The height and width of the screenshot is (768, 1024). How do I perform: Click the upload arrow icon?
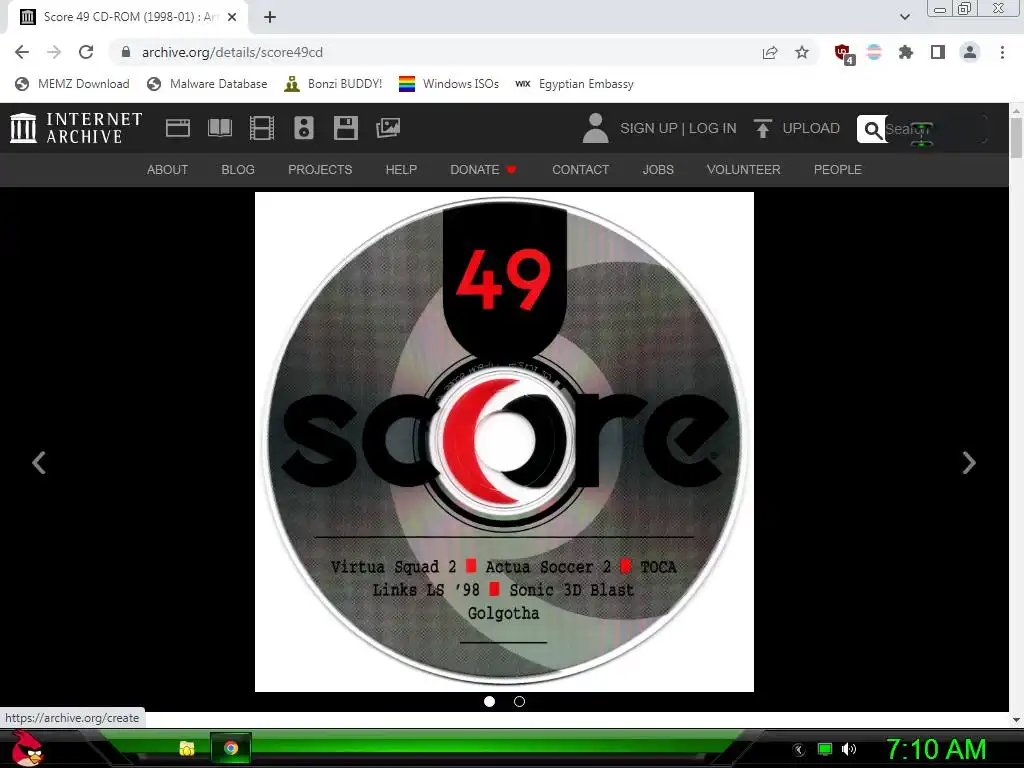tap(762, 128)
